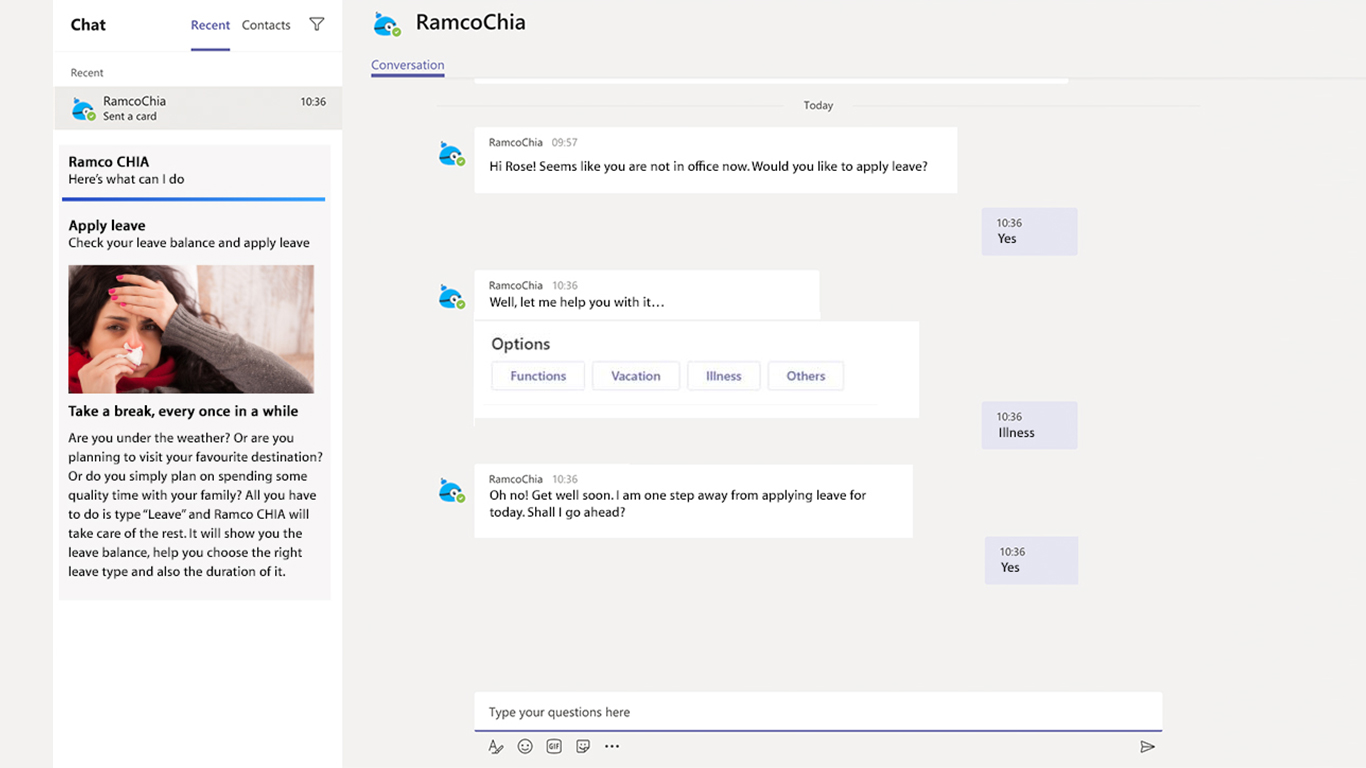Image resolution: width=1366 pixels, height=768 pixels.
Task: Click the 'Type your questions here' box
Action: click(817, 712)
